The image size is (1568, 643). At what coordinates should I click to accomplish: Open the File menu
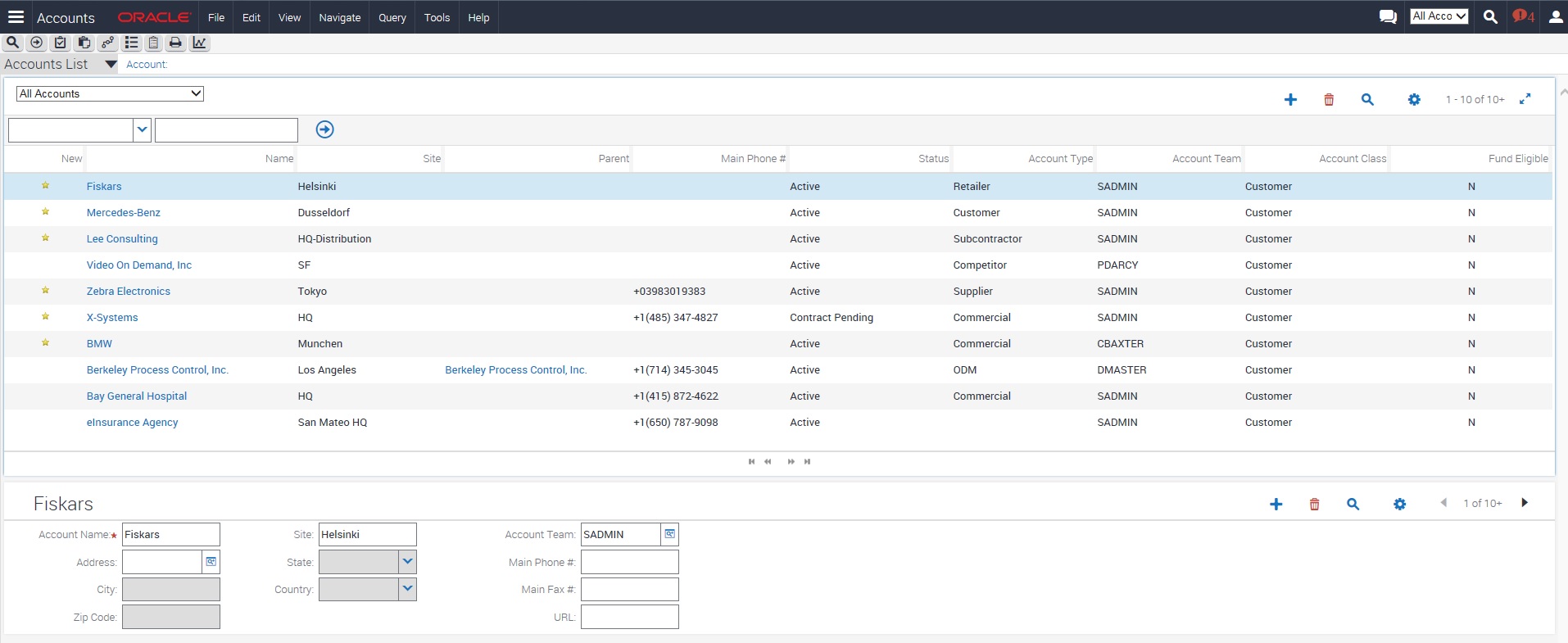(216, 17)
